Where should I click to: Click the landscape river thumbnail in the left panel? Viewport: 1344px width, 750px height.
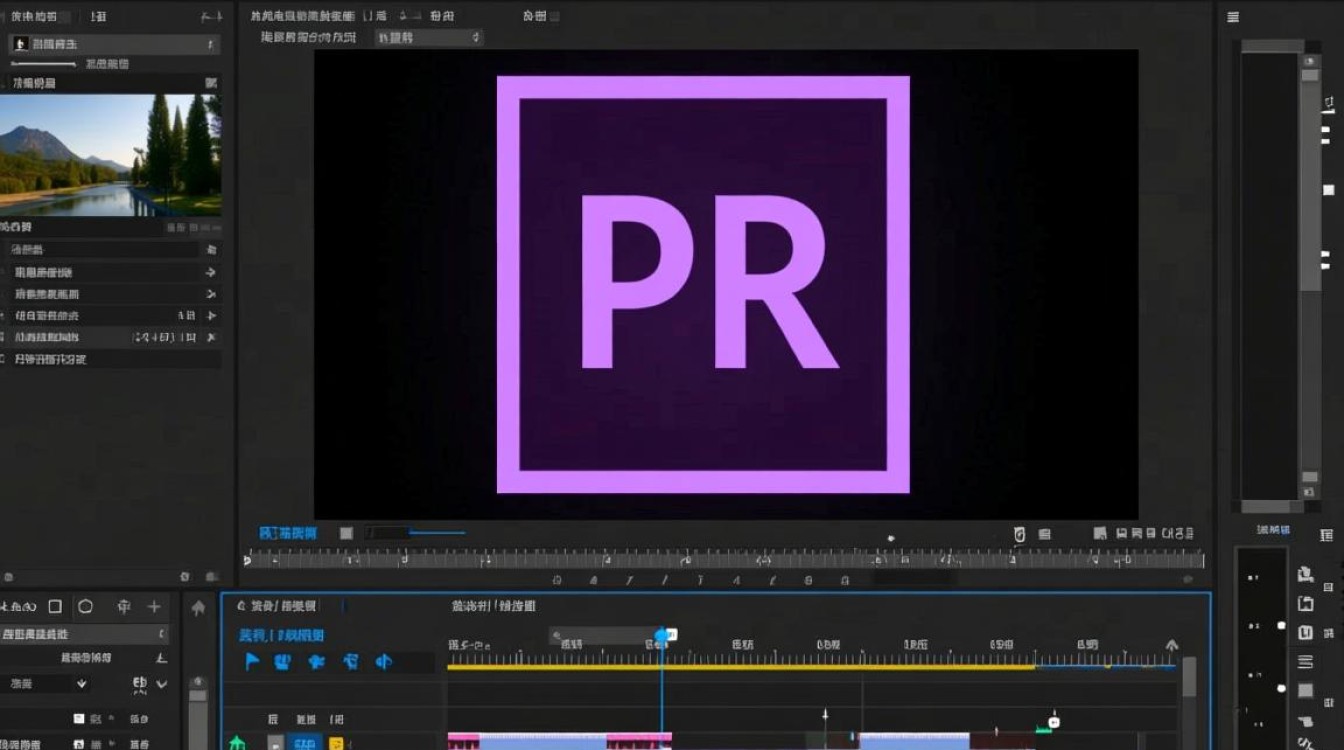click(110, 155)
